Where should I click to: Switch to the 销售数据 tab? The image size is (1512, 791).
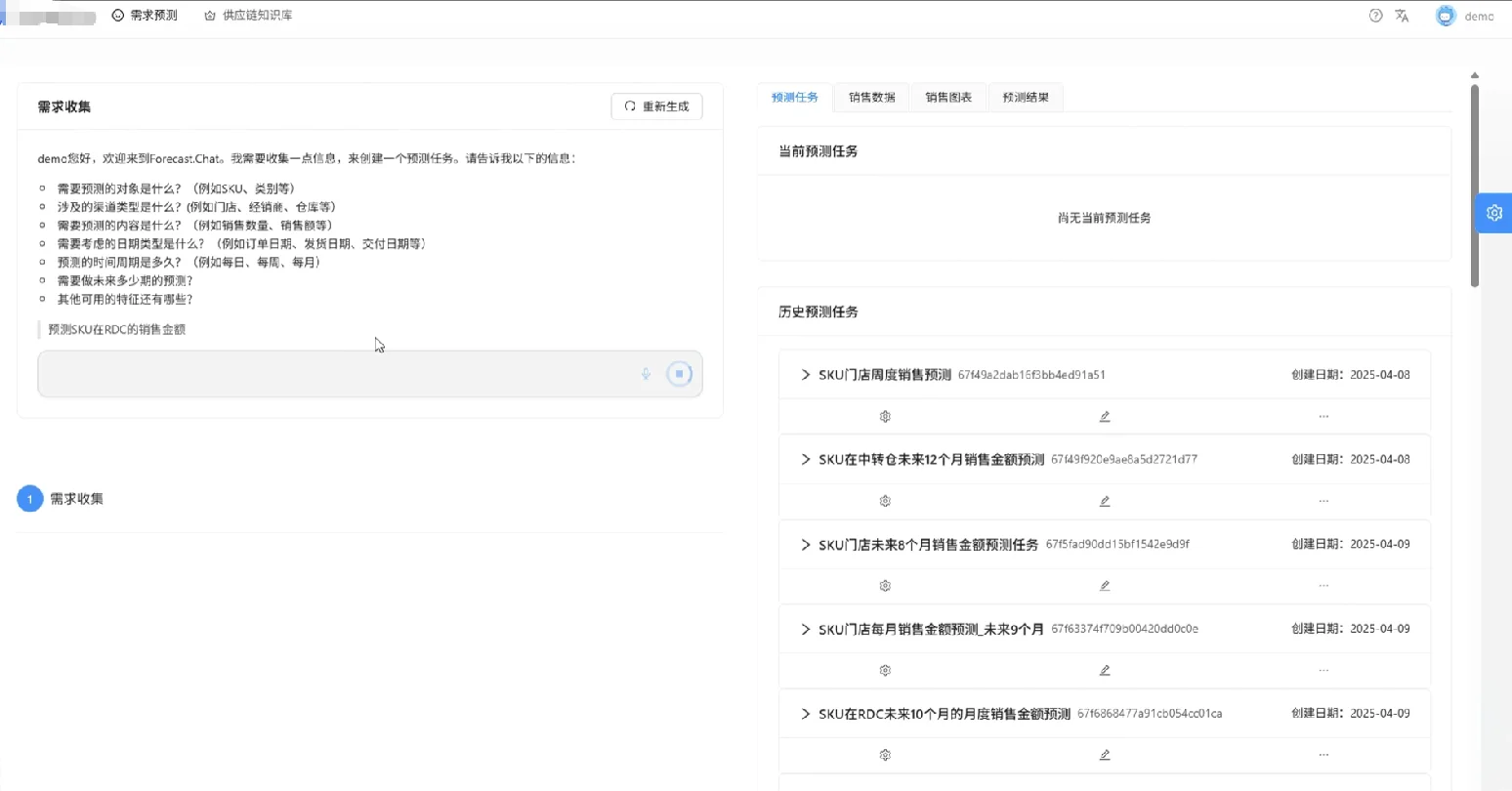(871, 97)
